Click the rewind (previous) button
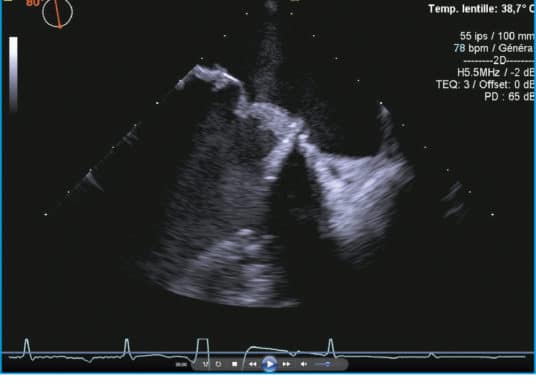 pos(253,364)
